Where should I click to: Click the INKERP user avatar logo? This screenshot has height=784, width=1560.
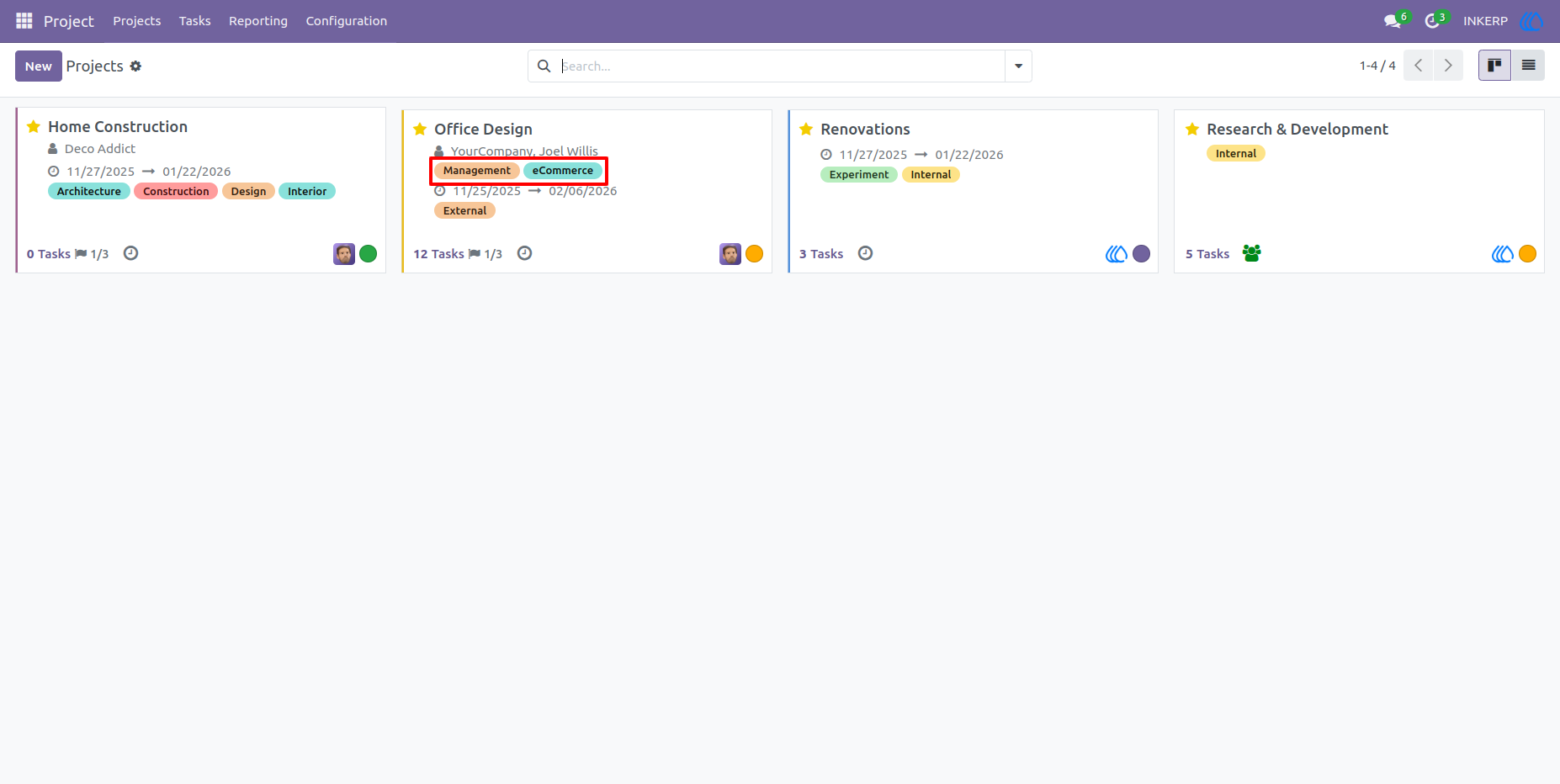tap(1531, 21)
